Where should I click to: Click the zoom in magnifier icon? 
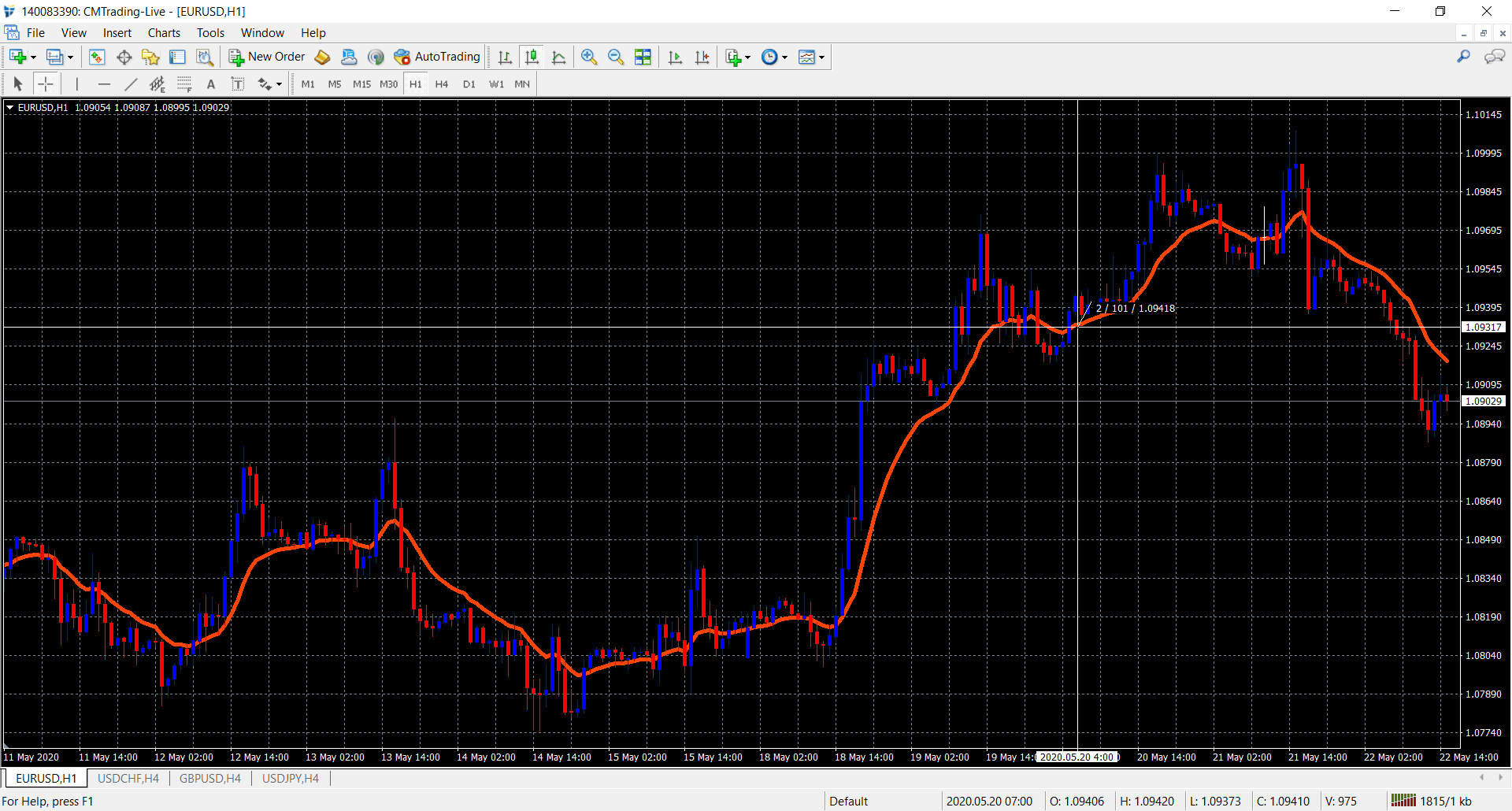tap(589, 57)
